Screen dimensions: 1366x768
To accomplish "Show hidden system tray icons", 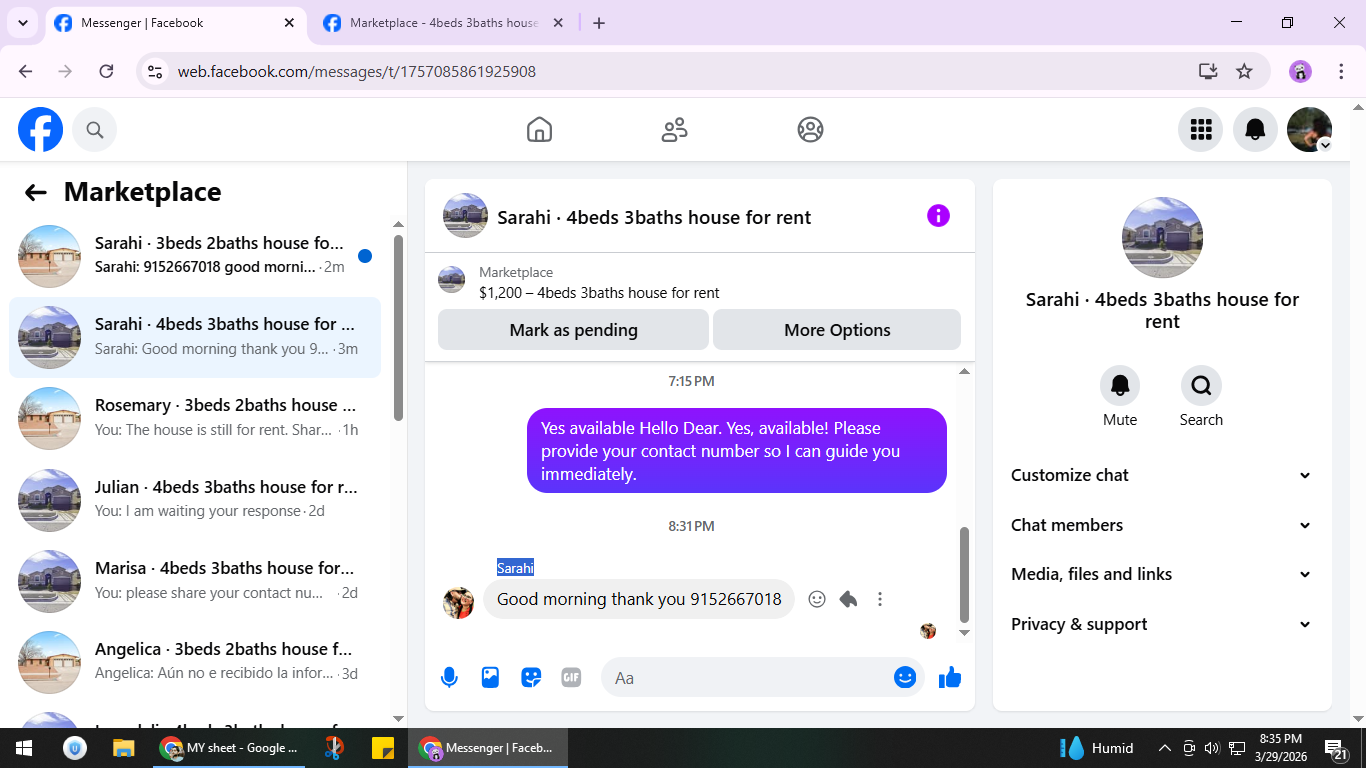I will [x=1164, y=748].
